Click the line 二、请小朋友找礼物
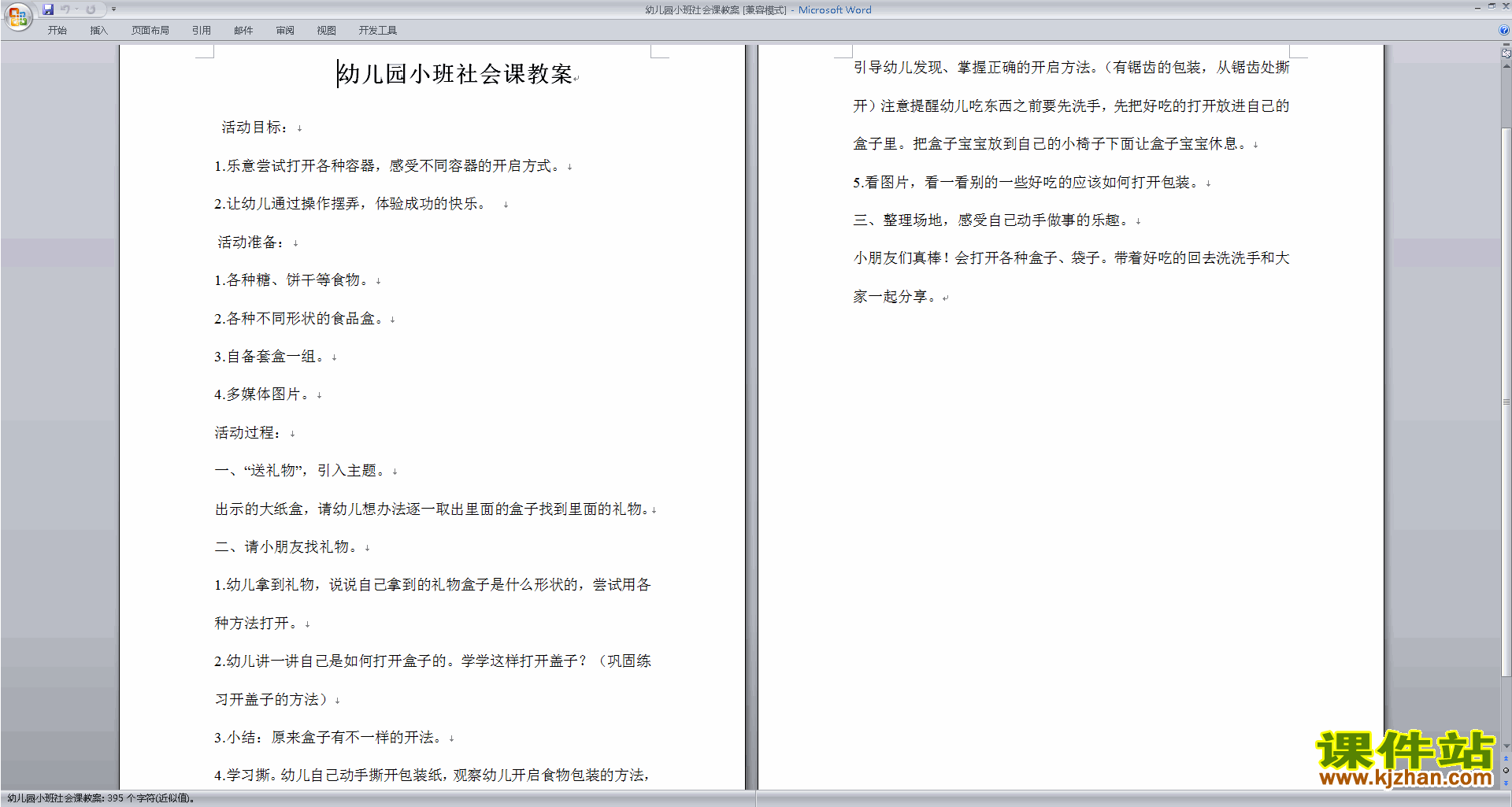Viewport: 1512px width, 807px height. pos(287,547)
